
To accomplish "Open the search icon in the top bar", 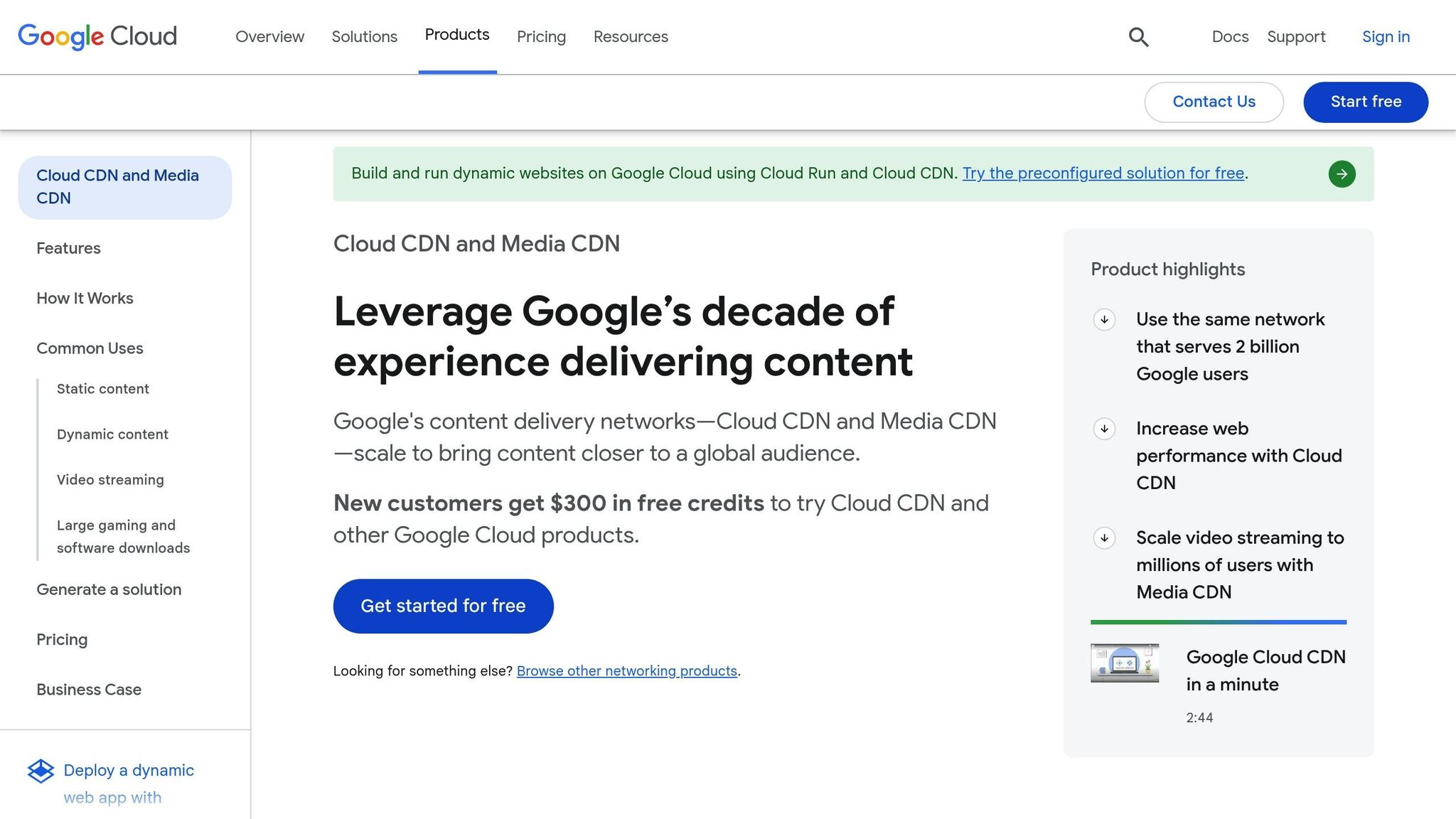I will pyautogui.click(x=1138, y=36).
